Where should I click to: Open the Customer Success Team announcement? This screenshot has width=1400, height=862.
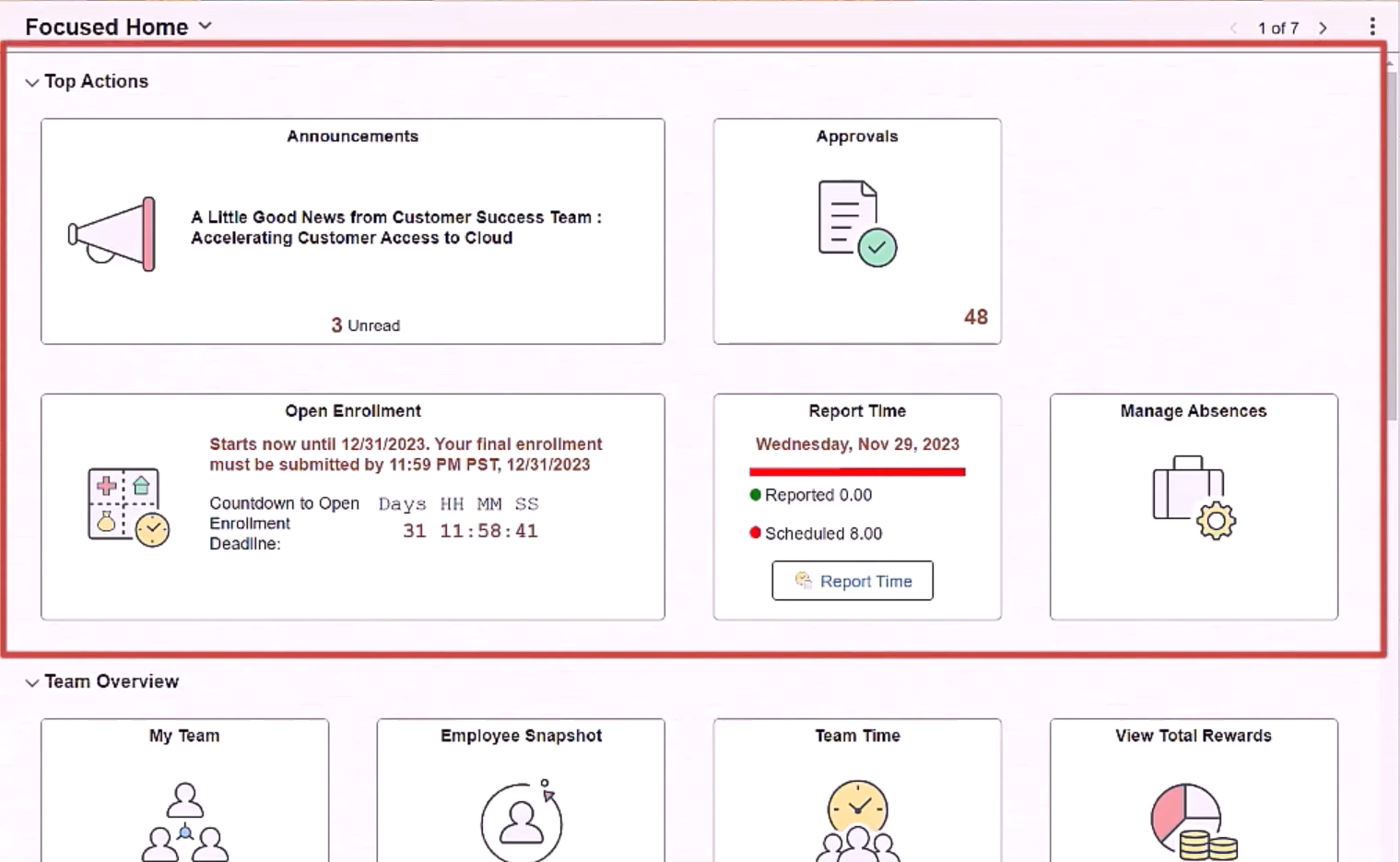tap(394, 227)
